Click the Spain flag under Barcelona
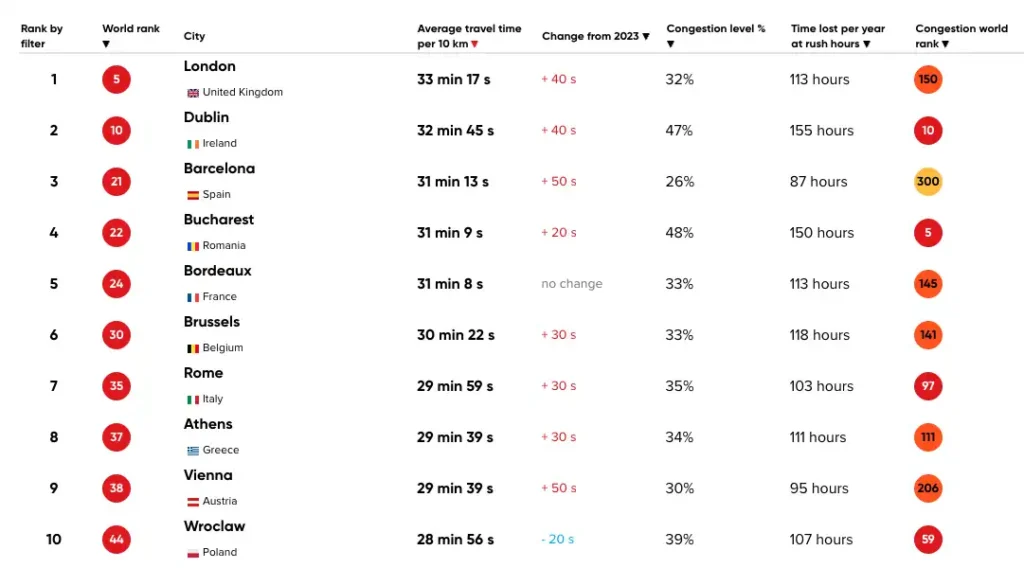Image resolution: width=1024 pixels, height=568 pixels. click(x=193, y=195)
